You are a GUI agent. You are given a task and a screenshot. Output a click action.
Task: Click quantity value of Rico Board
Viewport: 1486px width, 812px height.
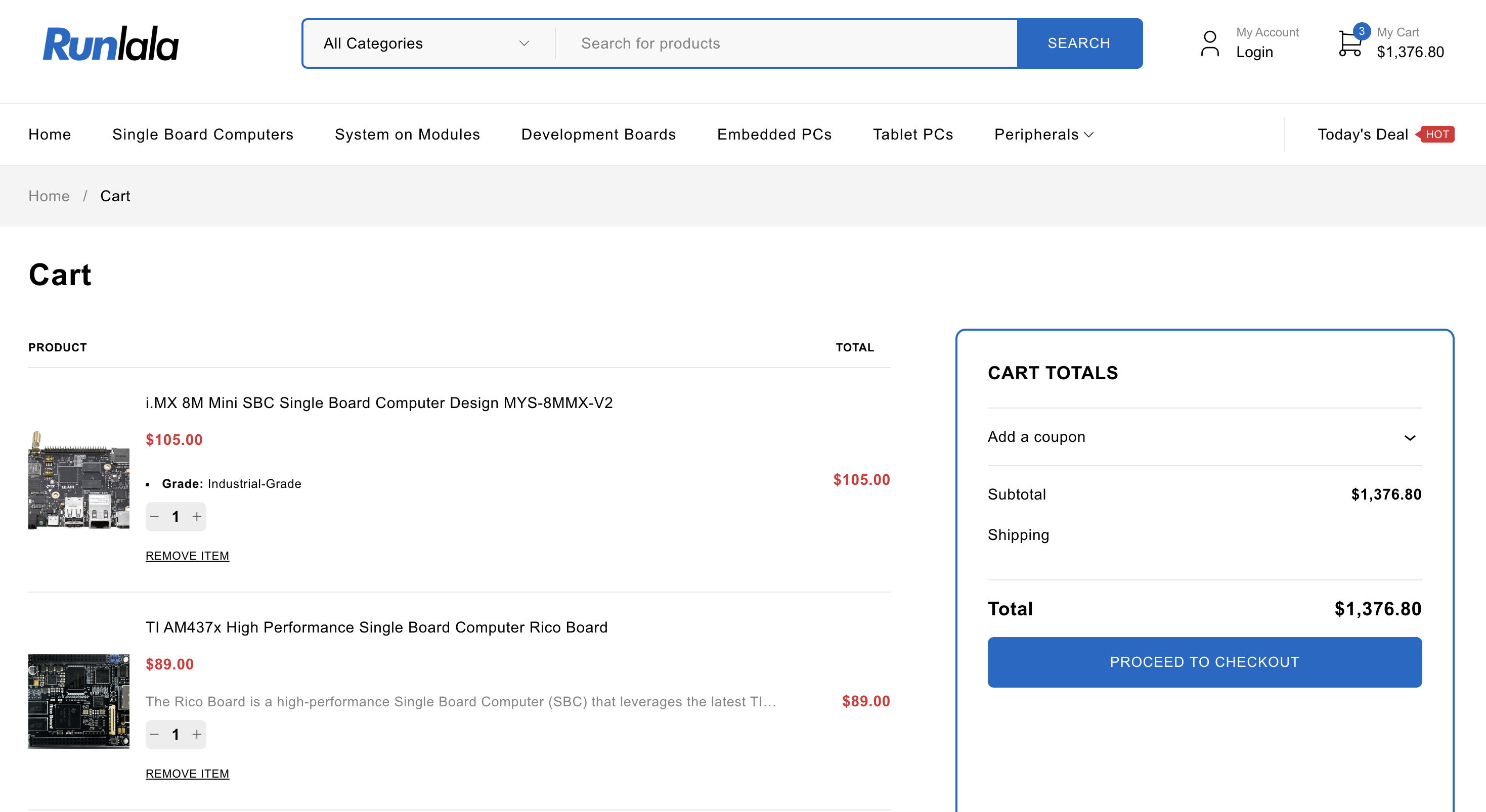pos(176,734)
